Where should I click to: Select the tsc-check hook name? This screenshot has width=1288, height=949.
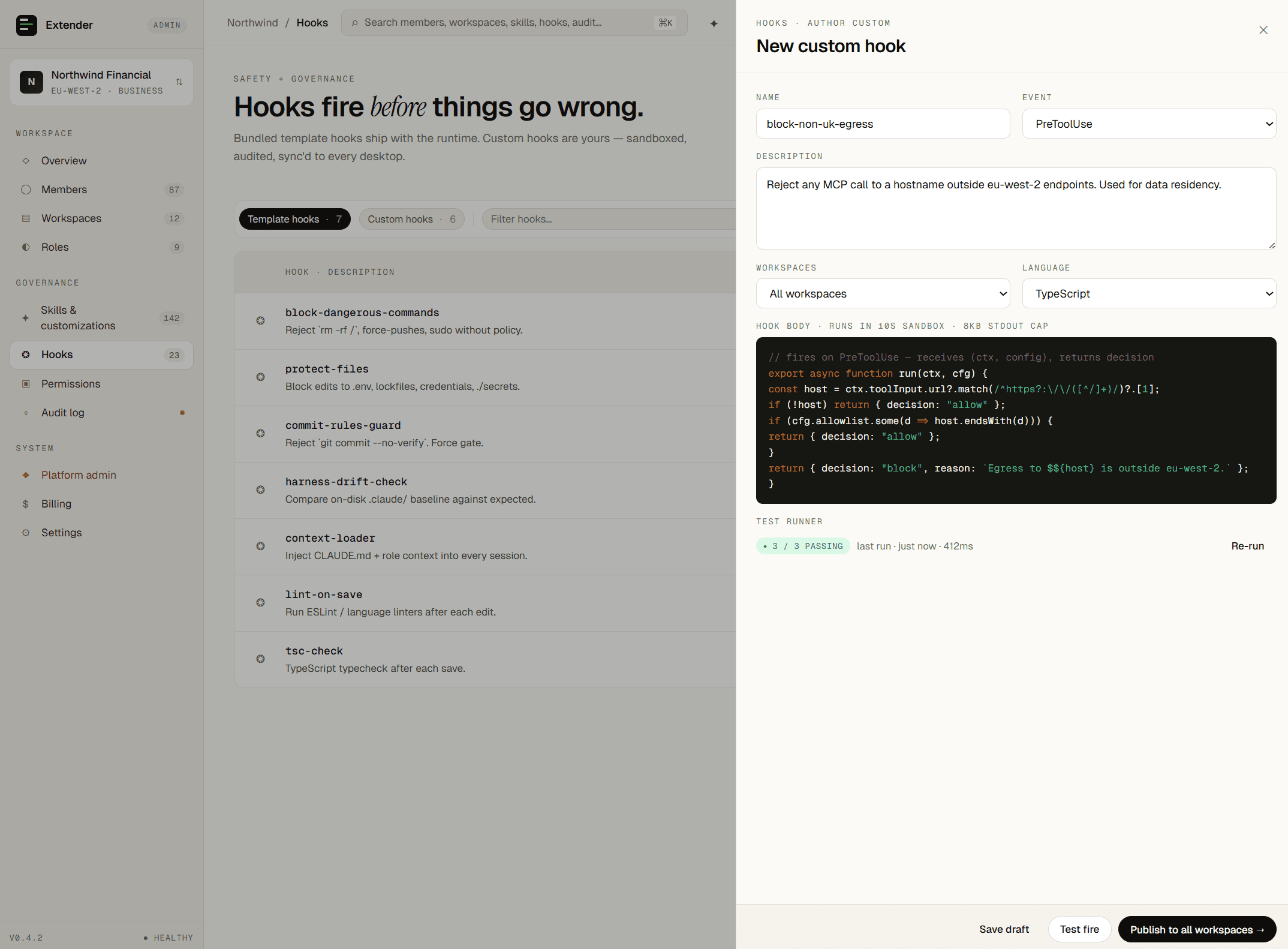[314, 651]
